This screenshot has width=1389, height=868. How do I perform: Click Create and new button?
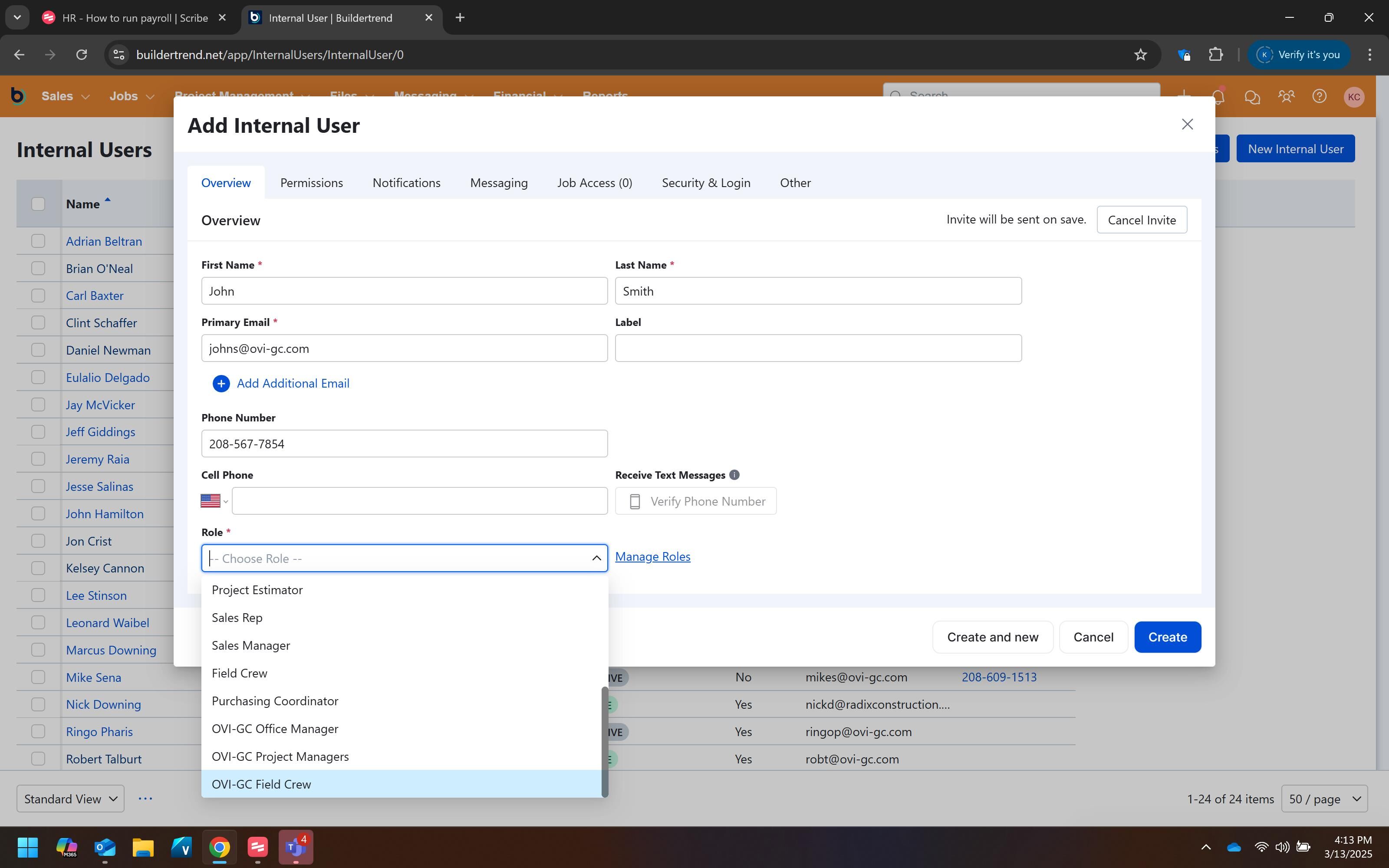coord(992,637)
